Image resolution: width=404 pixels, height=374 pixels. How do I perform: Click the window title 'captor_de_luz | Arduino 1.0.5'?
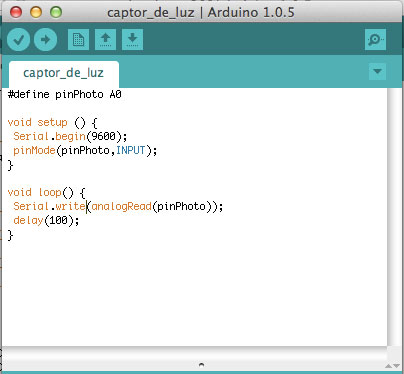point(201,13)
